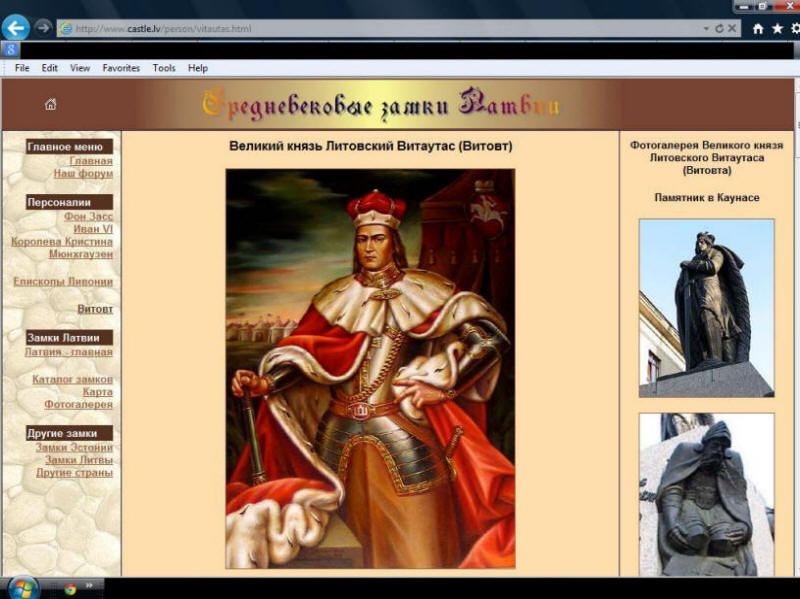Open the Замки Литвы link
The image size is (800, 599).
(79, 460)
